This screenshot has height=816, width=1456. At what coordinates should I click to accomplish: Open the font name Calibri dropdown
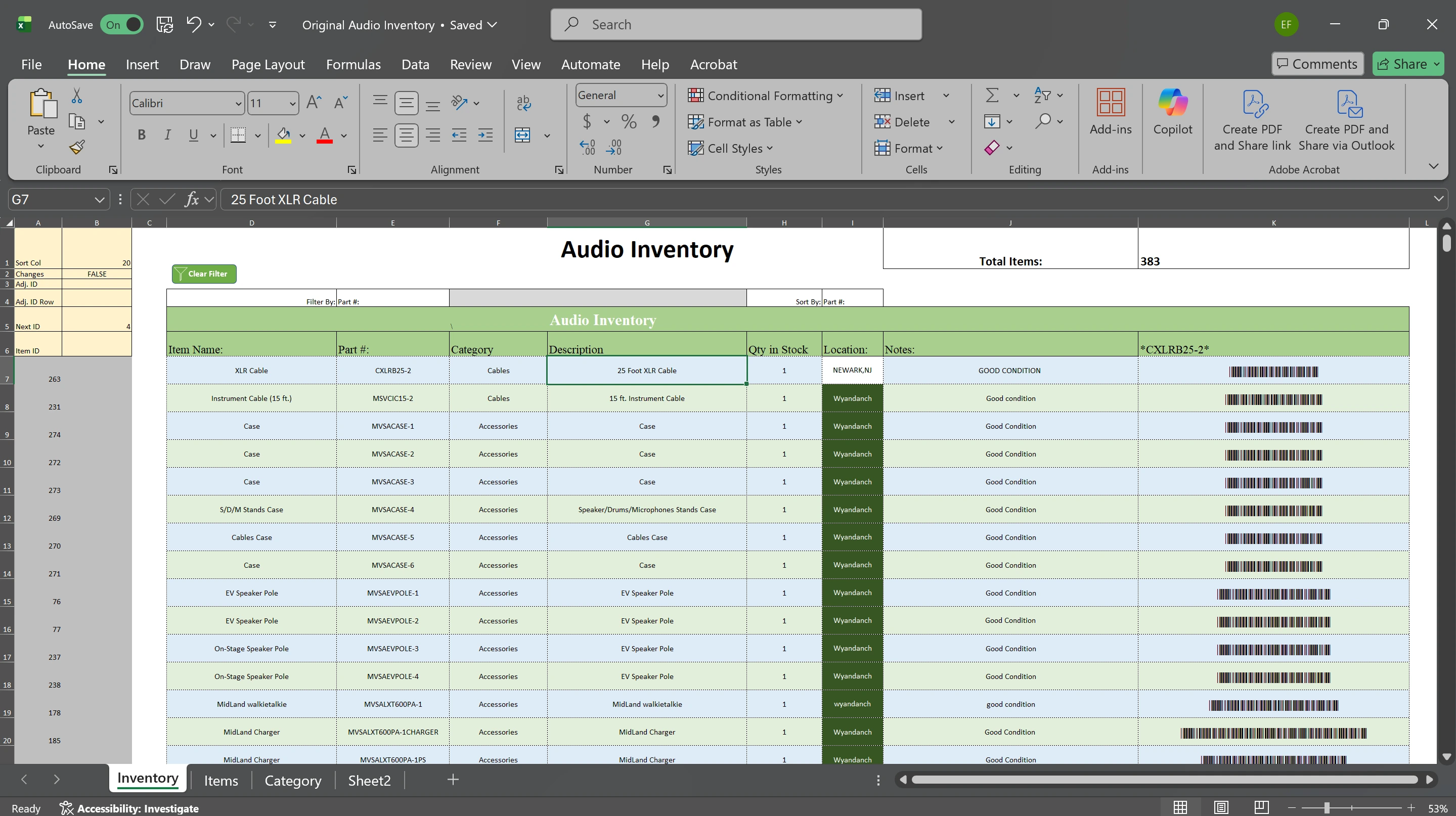238,104
